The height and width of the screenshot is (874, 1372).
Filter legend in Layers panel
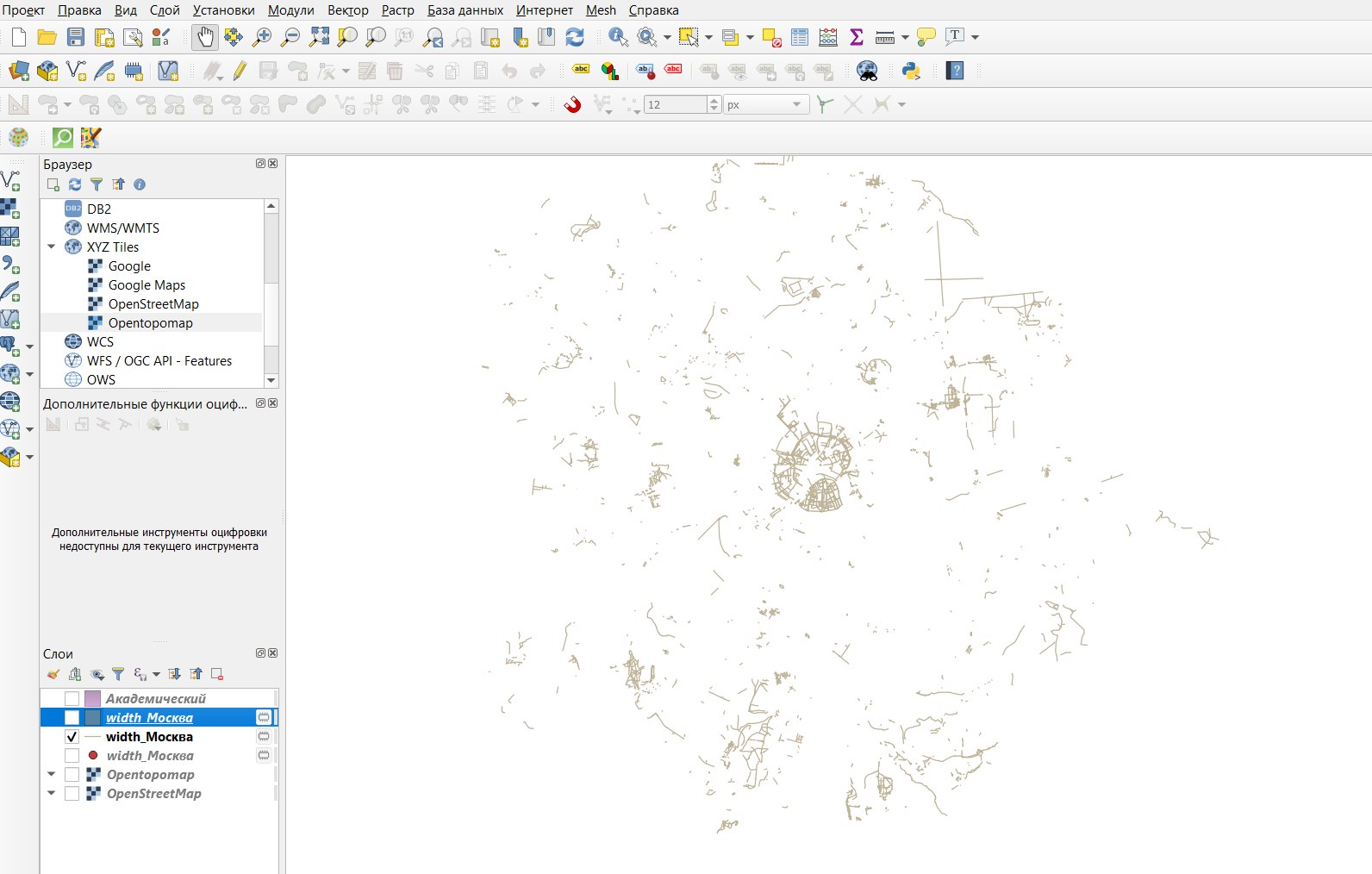[x=118, y=674]
